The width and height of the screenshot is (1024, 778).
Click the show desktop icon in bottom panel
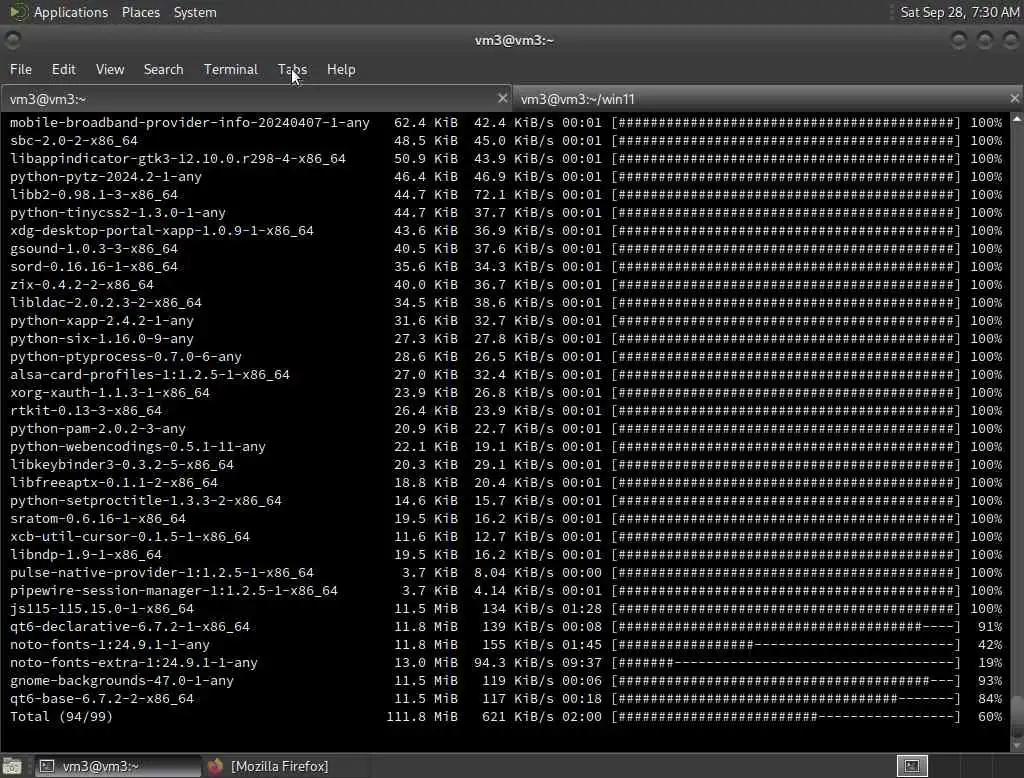[12, 766]
